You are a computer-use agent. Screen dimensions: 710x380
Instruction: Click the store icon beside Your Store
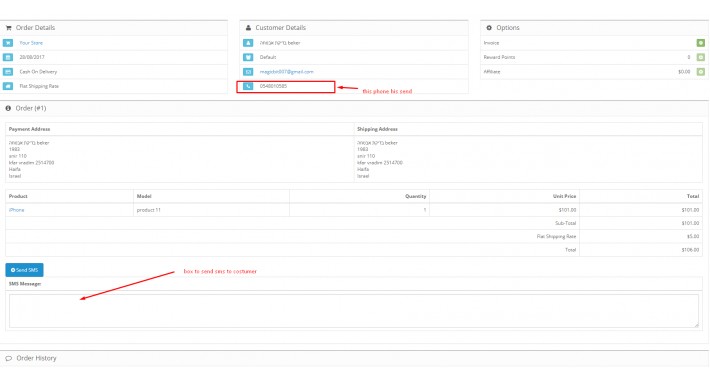pos(8,43)
